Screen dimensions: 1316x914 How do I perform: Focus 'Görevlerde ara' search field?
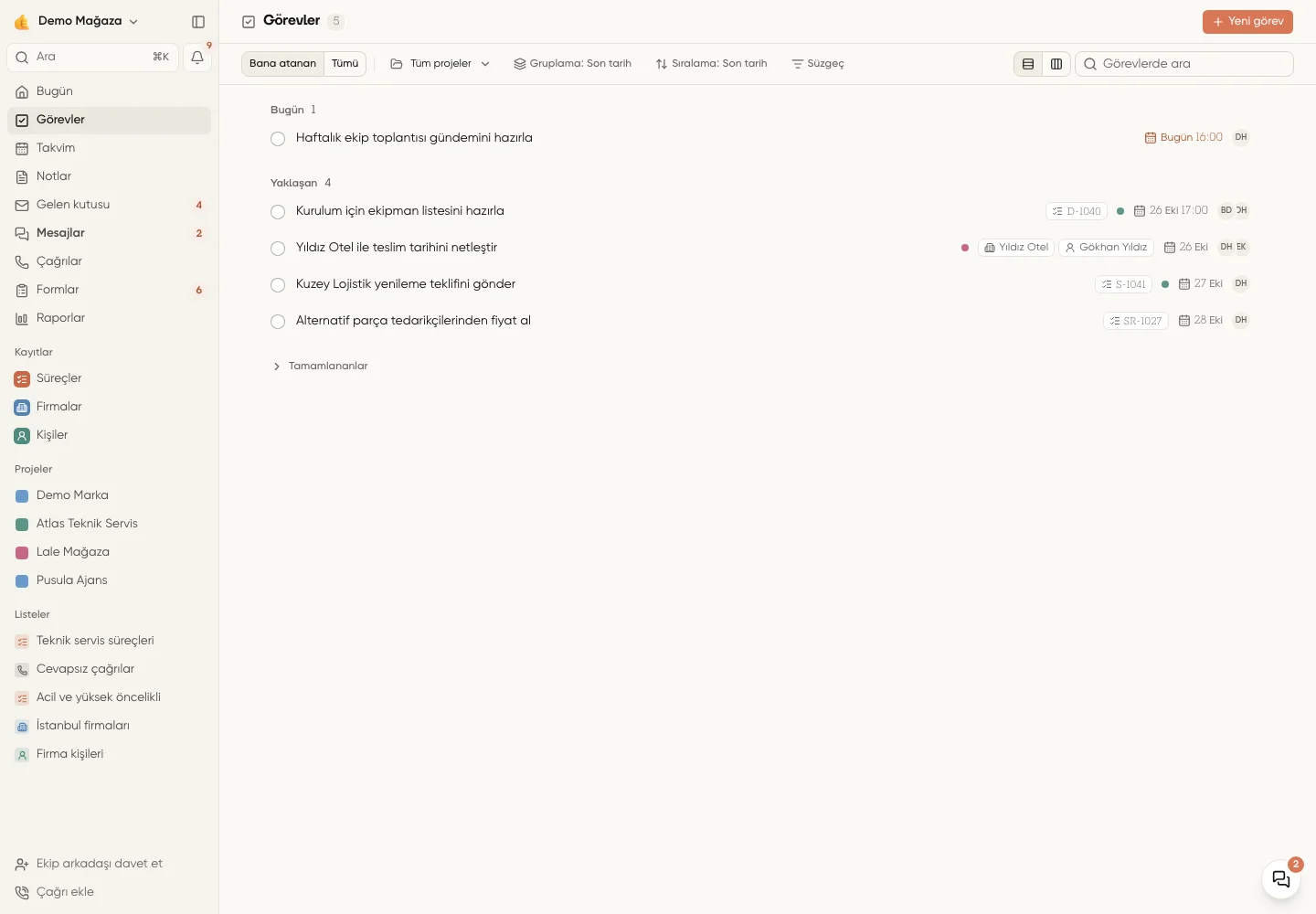click(1184, 64)
